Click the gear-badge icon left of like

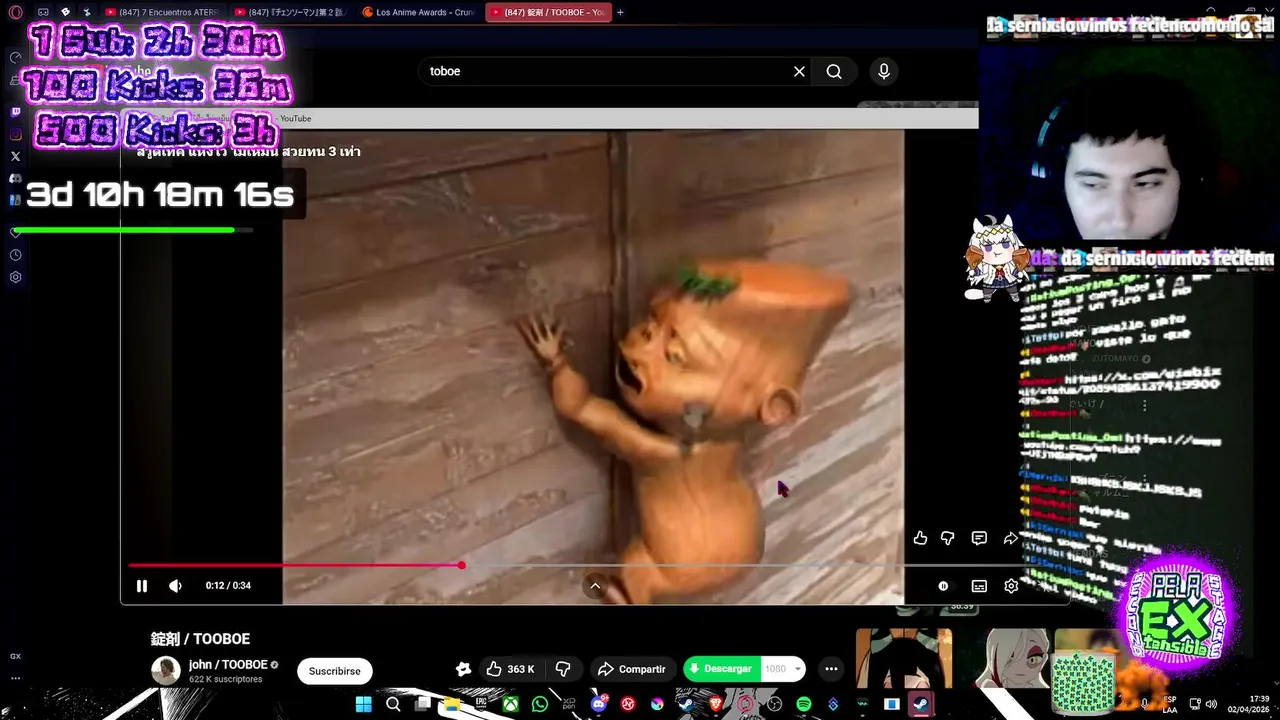point(463,669)
